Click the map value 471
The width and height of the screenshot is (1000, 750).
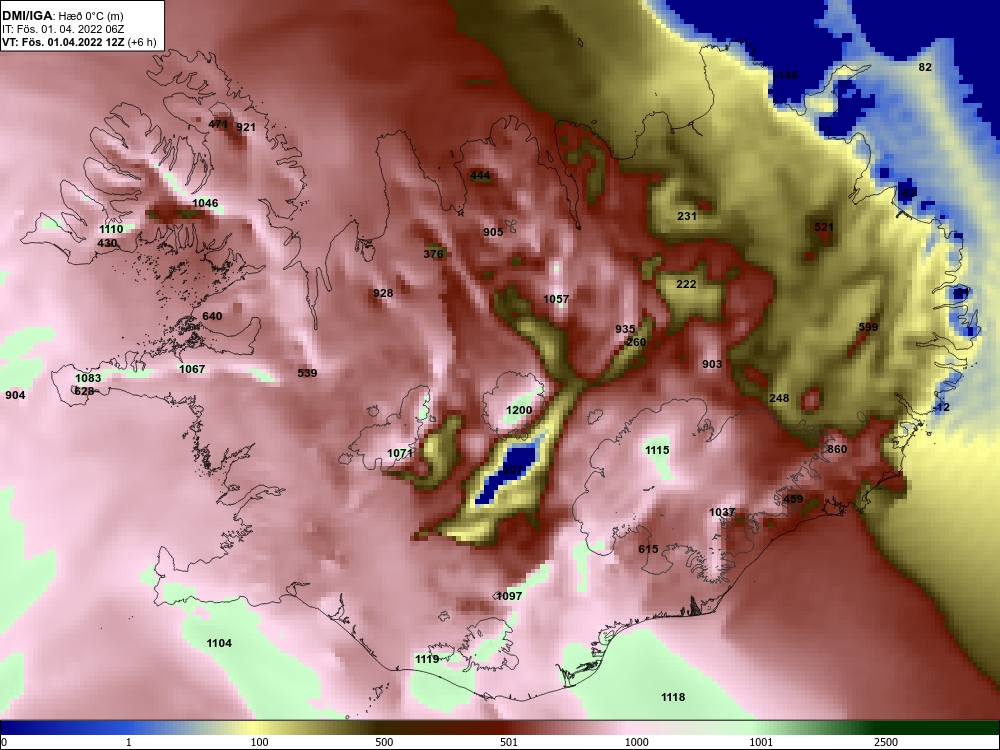click(x=218, y=124)
